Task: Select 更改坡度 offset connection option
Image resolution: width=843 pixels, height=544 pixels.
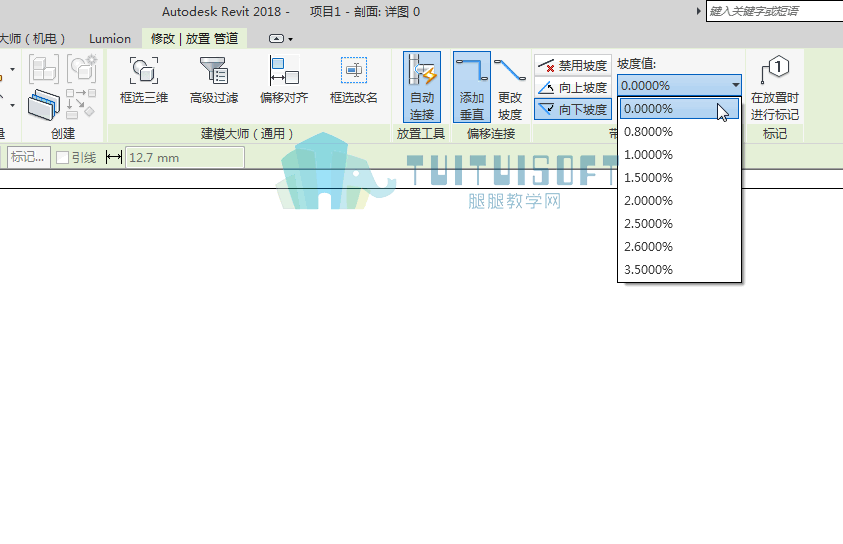Action: [x=510, y=87]
